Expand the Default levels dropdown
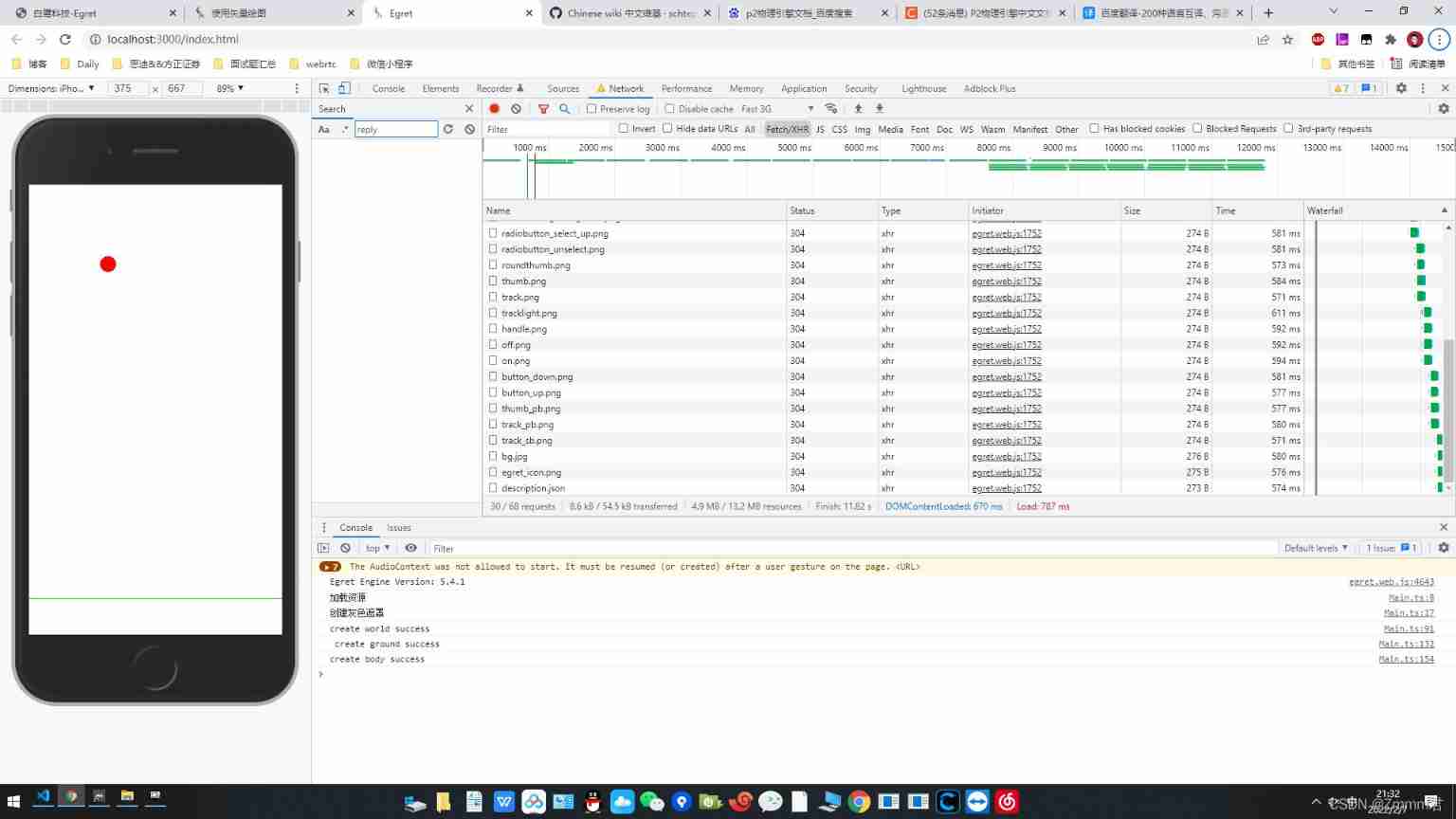The width and height of the screenshot is (1456, 819). point(1316,548)
